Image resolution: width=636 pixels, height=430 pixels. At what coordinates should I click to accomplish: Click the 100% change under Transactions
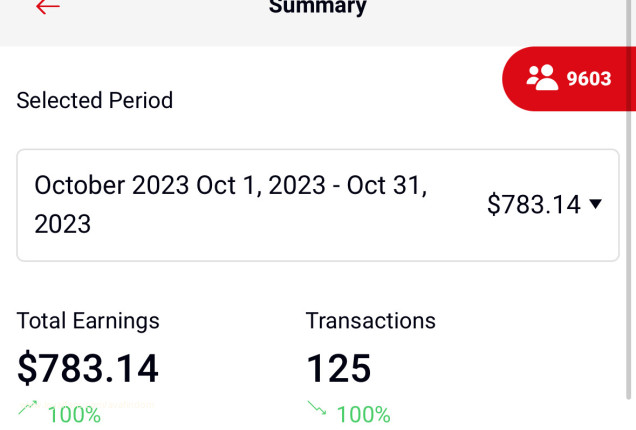click(363, 414)
